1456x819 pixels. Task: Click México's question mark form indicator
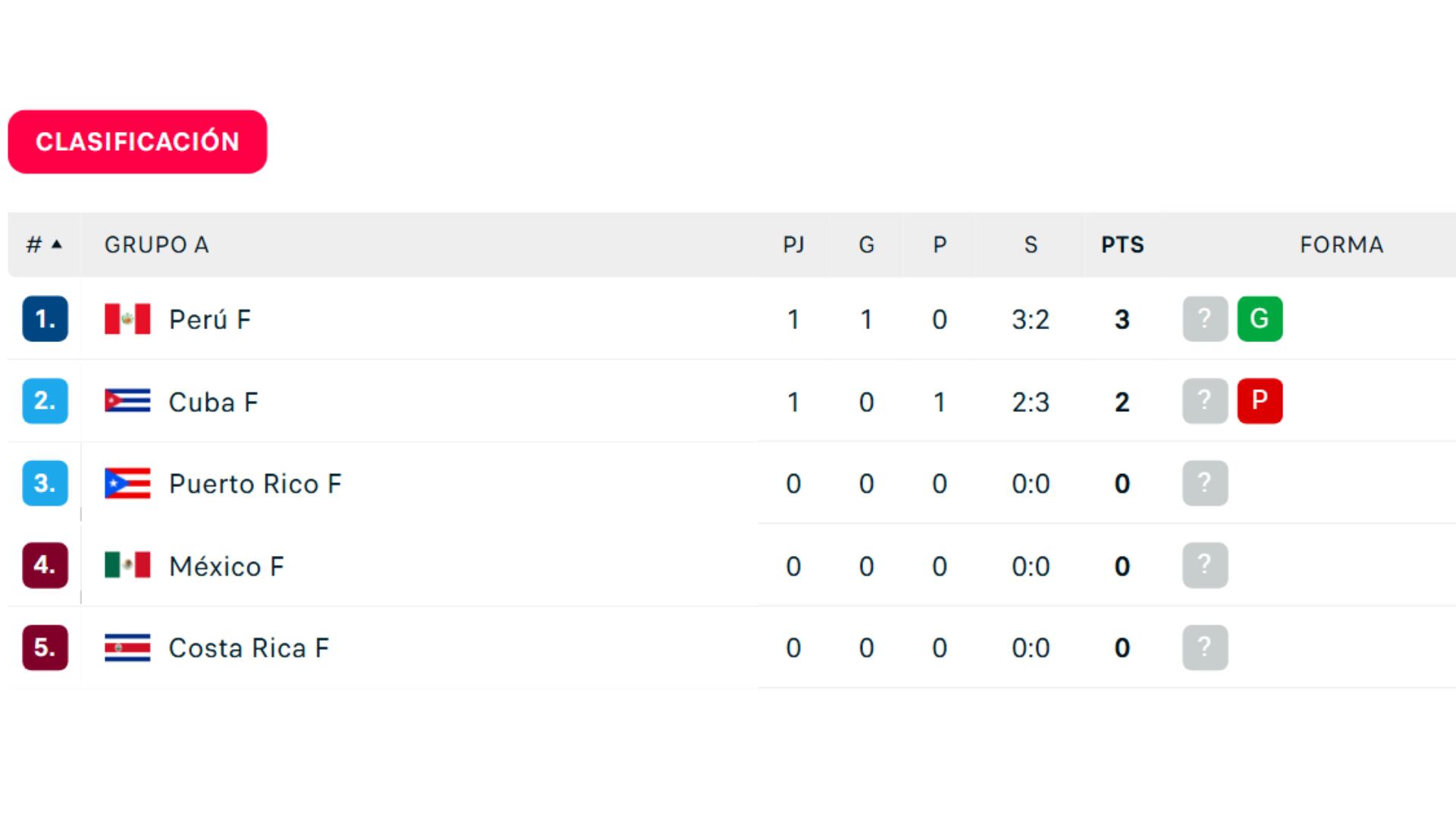point(1205,565)
